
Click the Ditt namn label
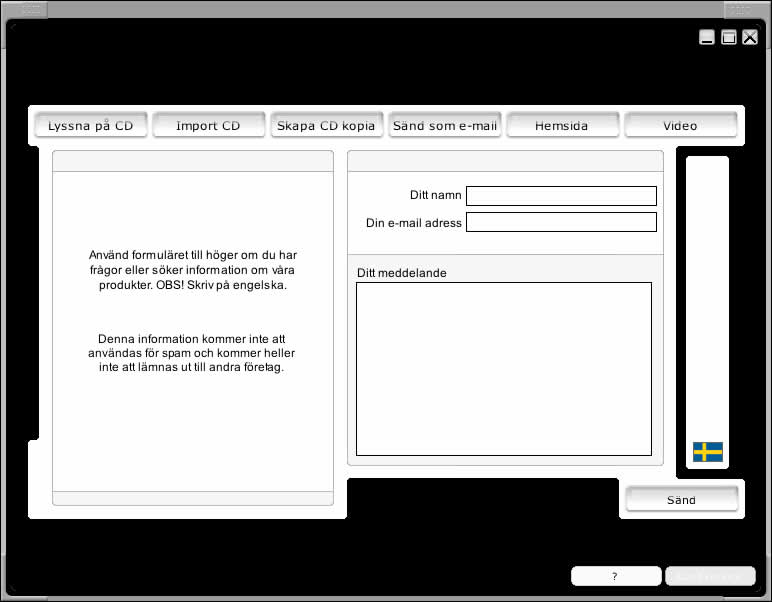coord(435,196)
